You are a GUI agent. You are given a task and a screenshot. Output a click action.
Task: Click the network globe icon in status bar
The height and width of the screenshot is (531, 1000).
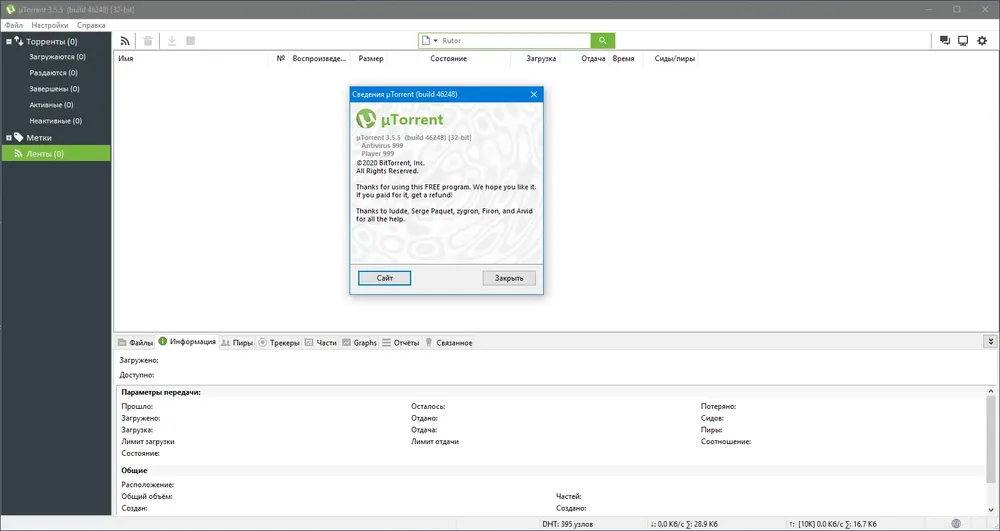click(956, 524)
